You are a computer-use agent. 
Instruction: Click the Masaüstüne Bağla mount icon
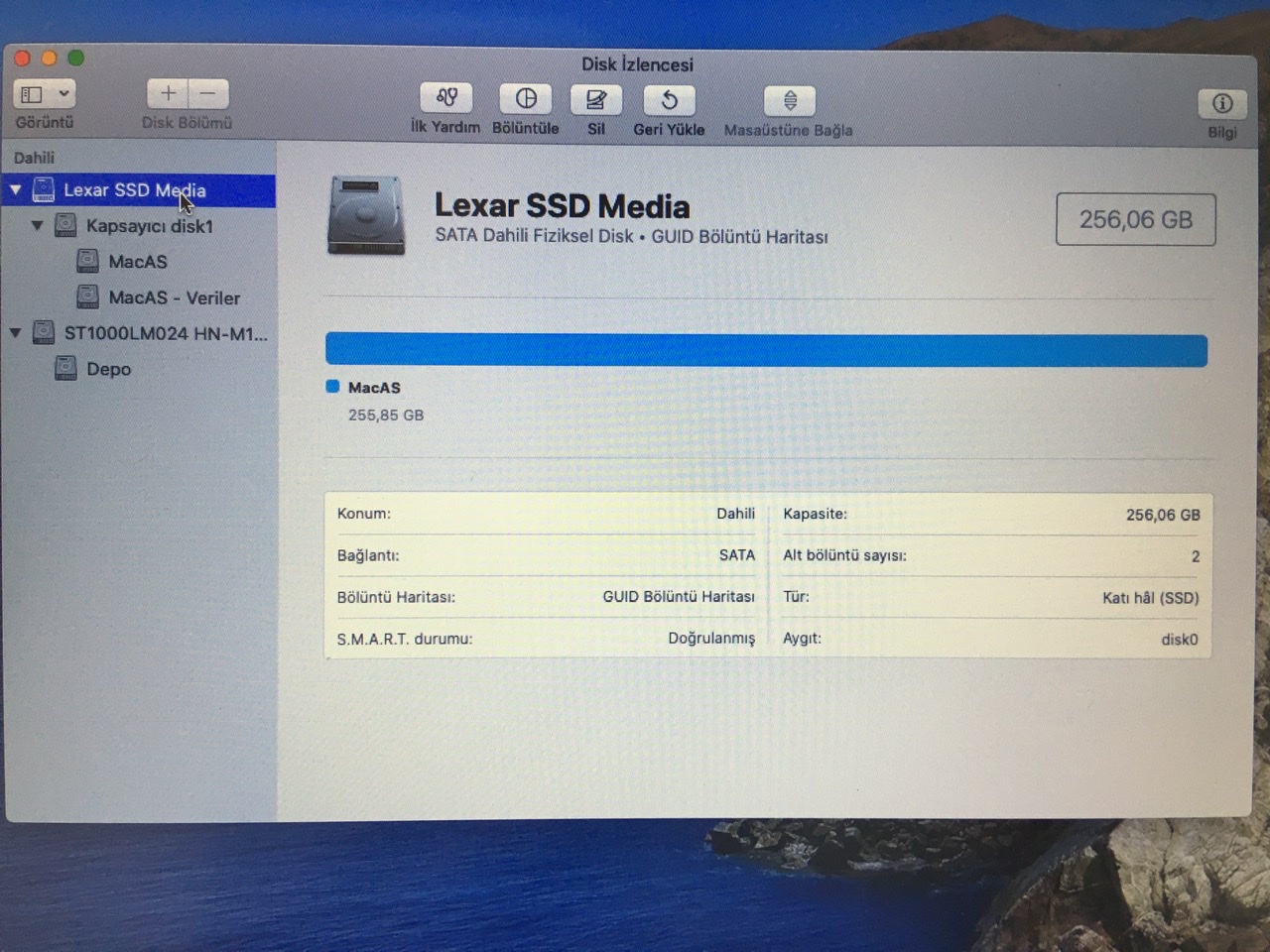click(789, 101)
